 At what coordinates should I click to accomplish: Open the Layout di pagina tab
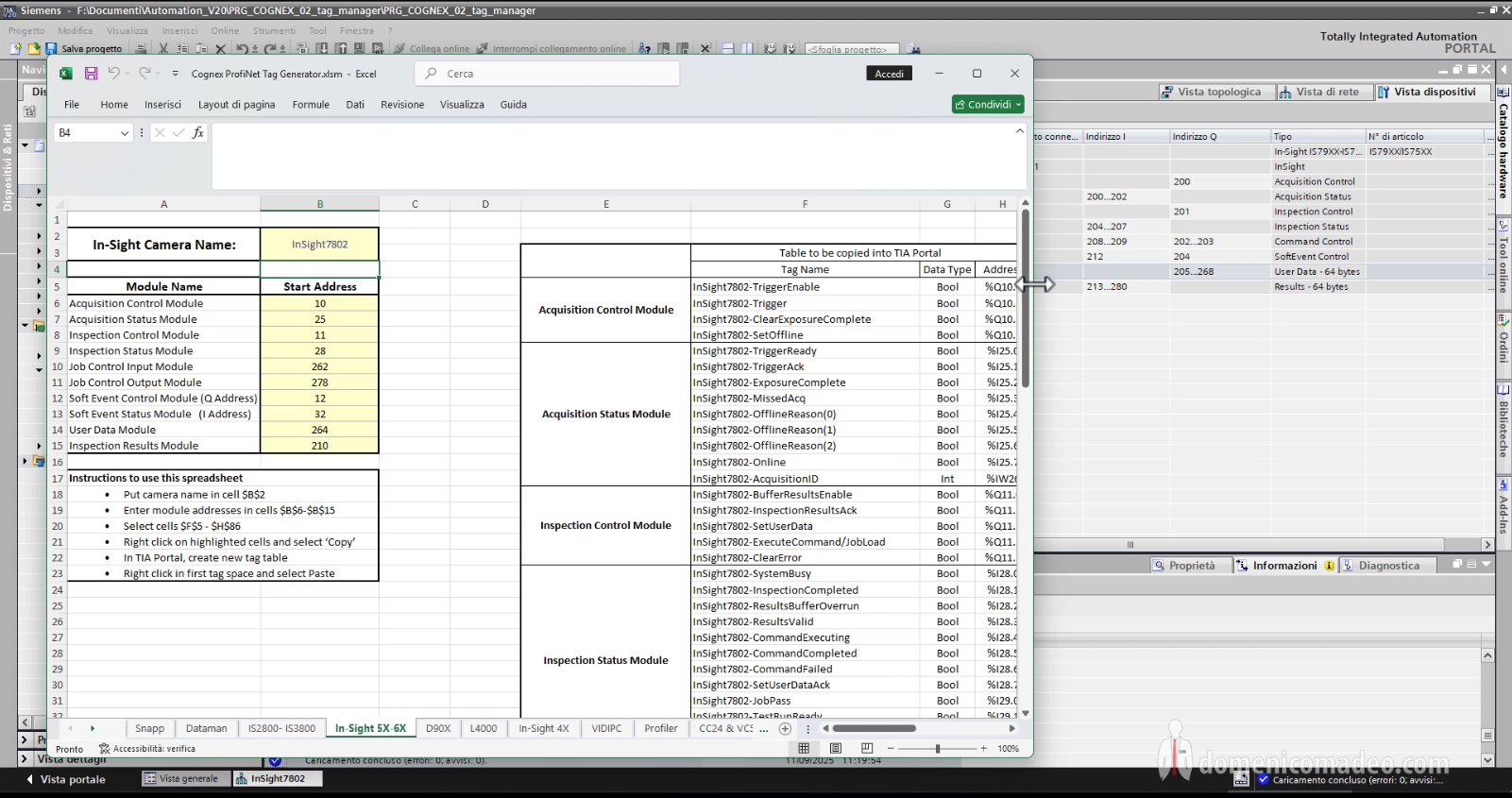pyautogui.click(x=236, y=105)
